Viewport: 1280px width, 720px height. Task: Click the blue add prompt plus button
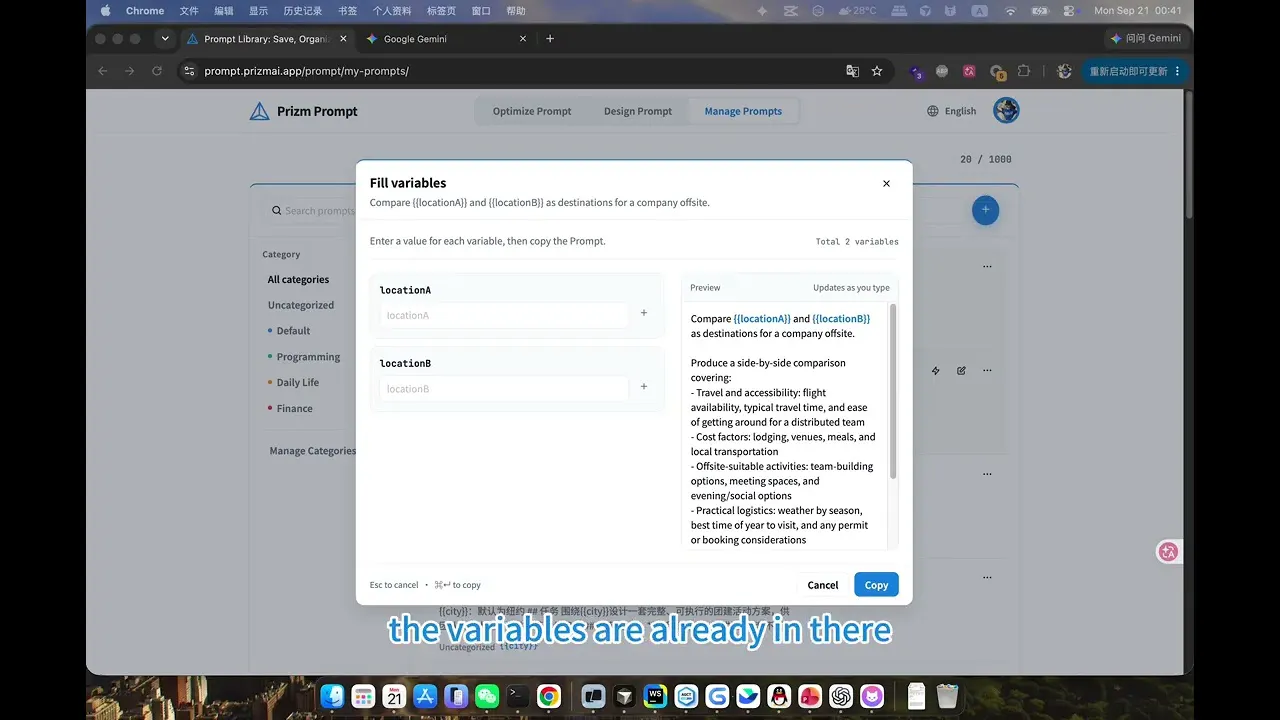point(985,210)
